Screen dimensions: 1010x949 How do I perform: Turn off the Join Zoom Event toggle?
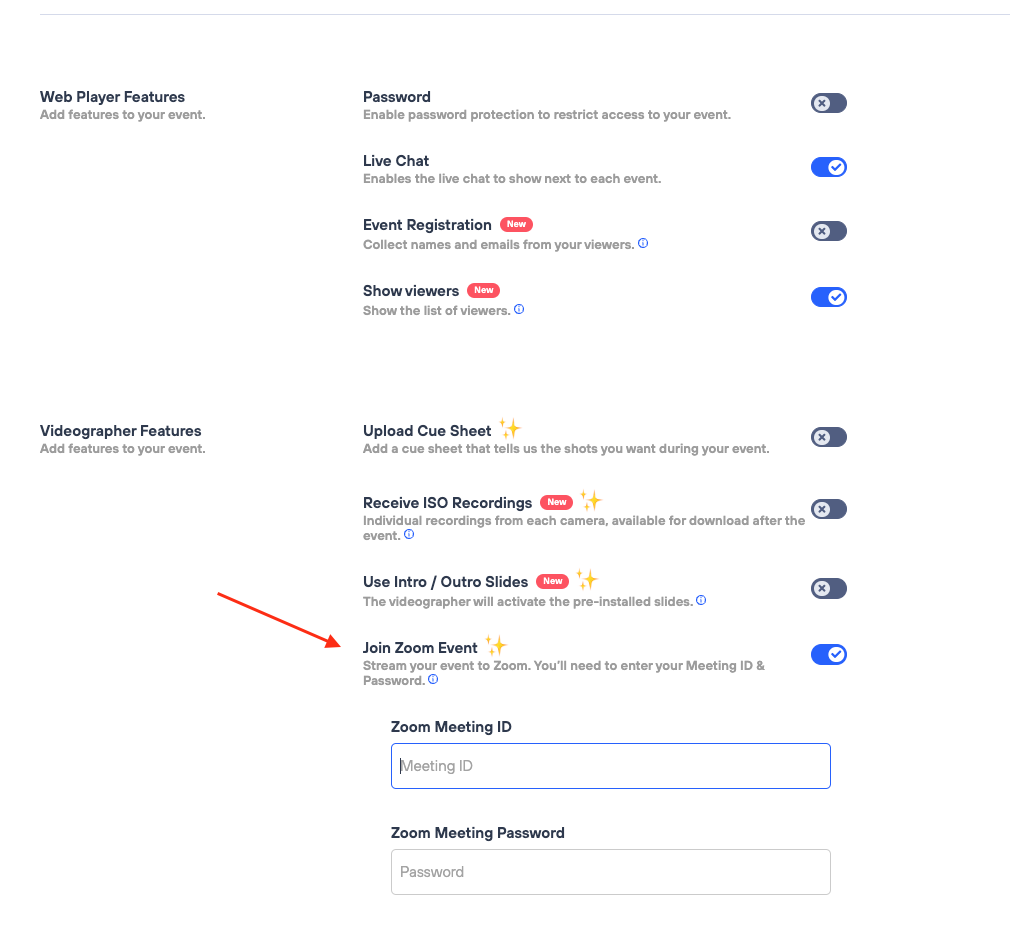pos(828,654)
